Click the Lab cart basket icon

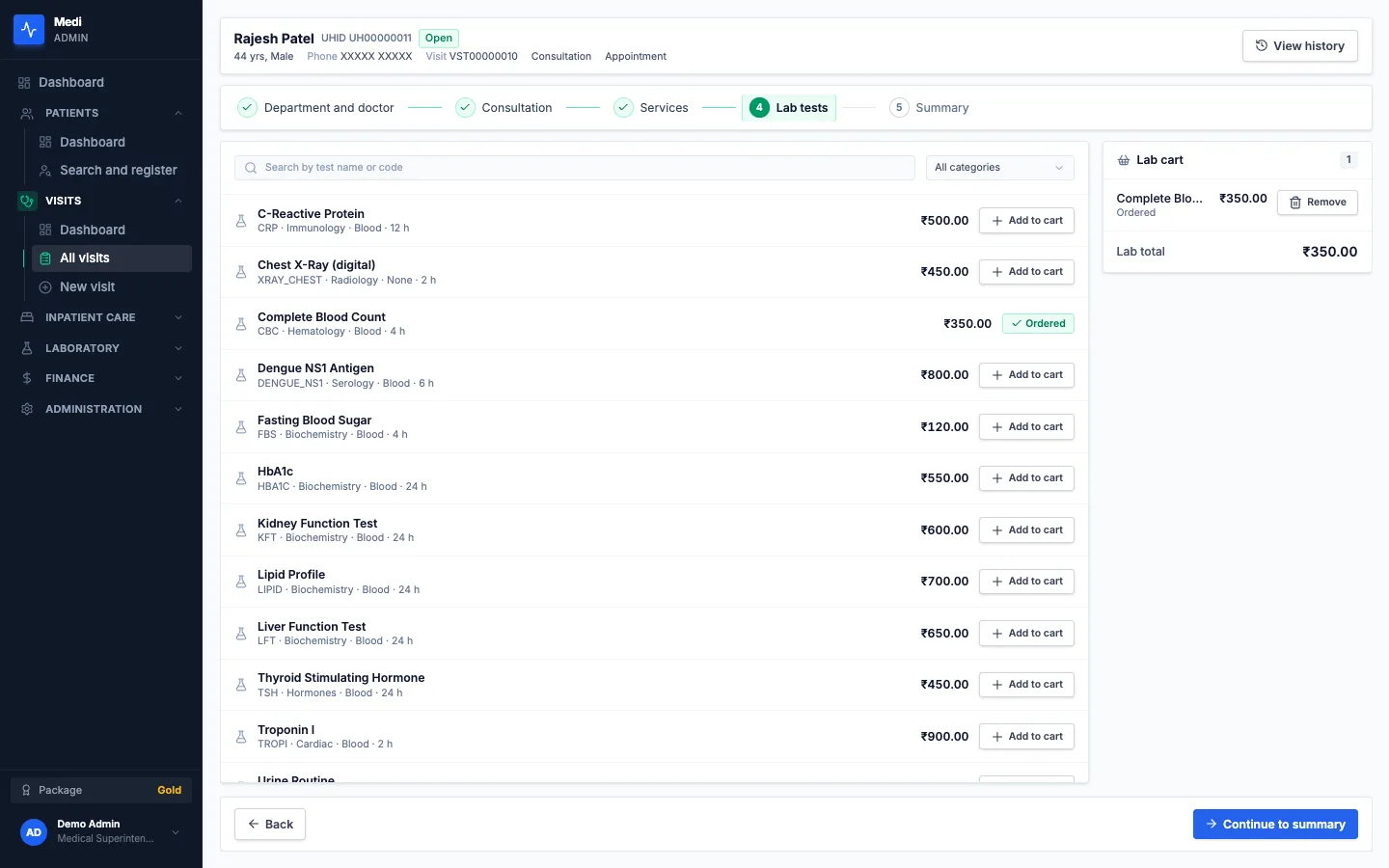(x=1124, y=160)
